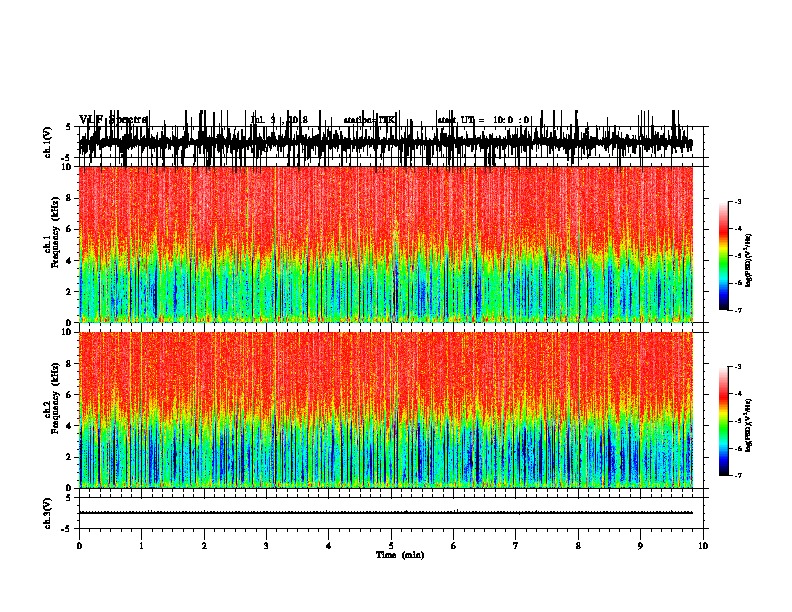Click time axis tick label "1"
Viewport: 792px width, 612px height.
point(141,546)
